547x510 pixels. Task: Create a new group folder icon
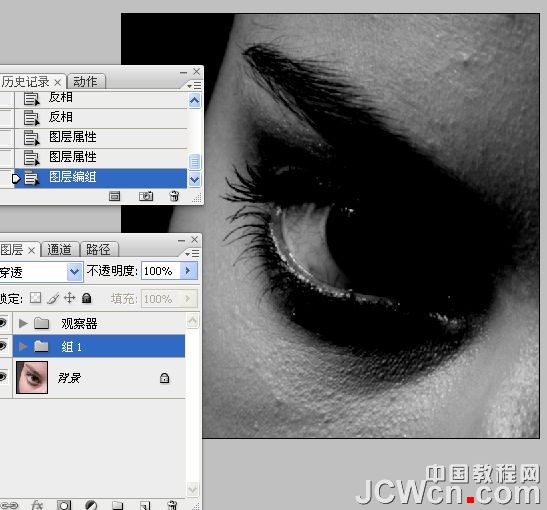[x=118, y=505]
